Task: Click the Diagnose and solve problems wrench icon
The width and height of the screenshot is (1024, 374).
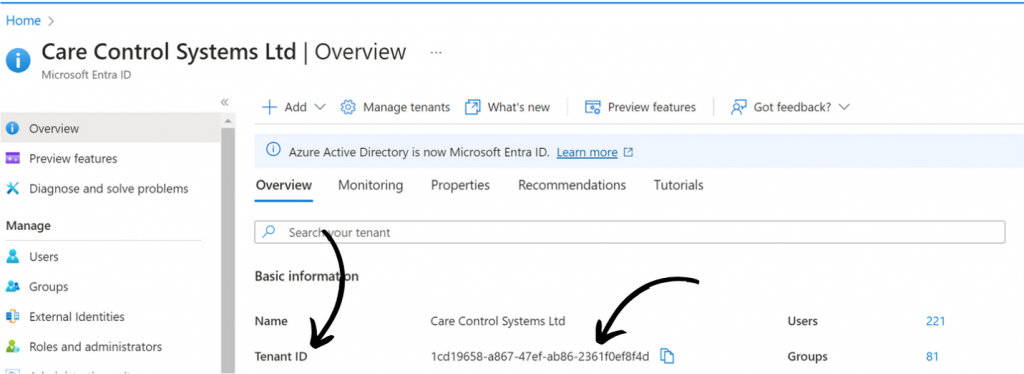Action: [12, 189]
